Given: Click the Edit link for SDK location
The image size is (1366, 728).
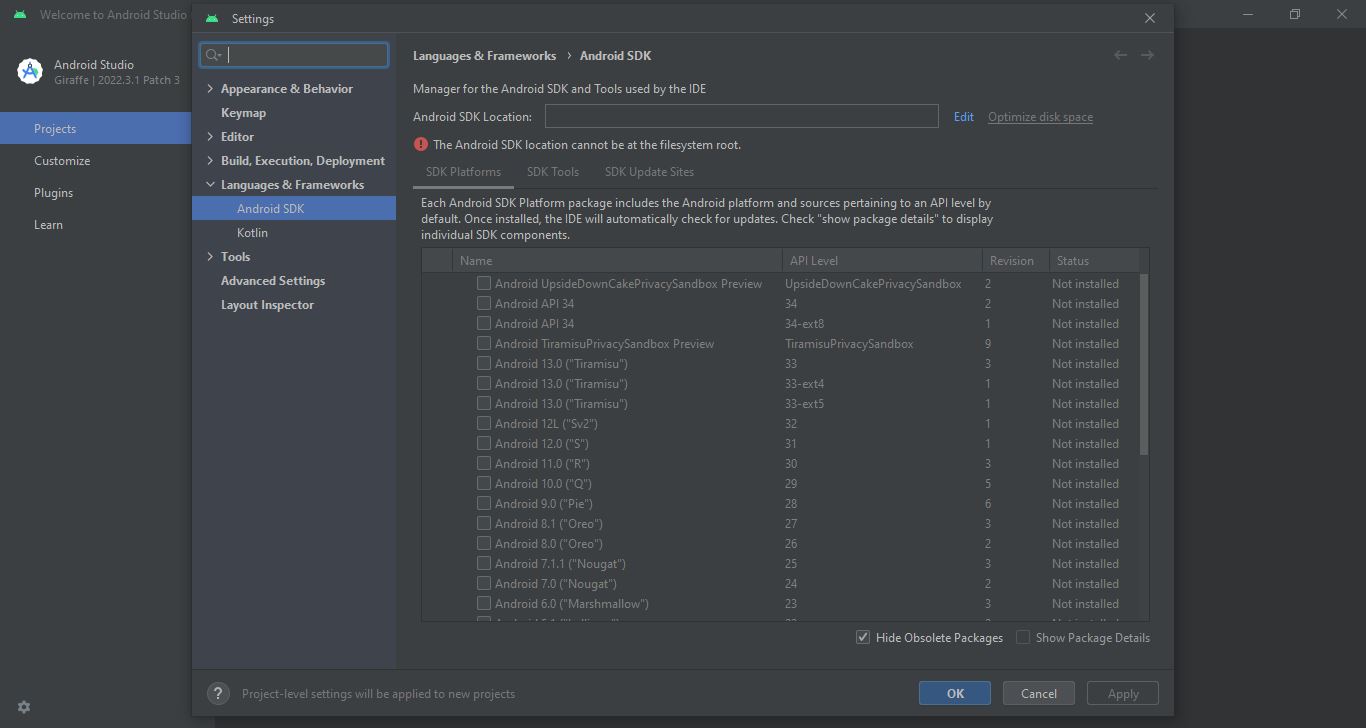Looking at the screenshot, I should (x=964, y=116).
